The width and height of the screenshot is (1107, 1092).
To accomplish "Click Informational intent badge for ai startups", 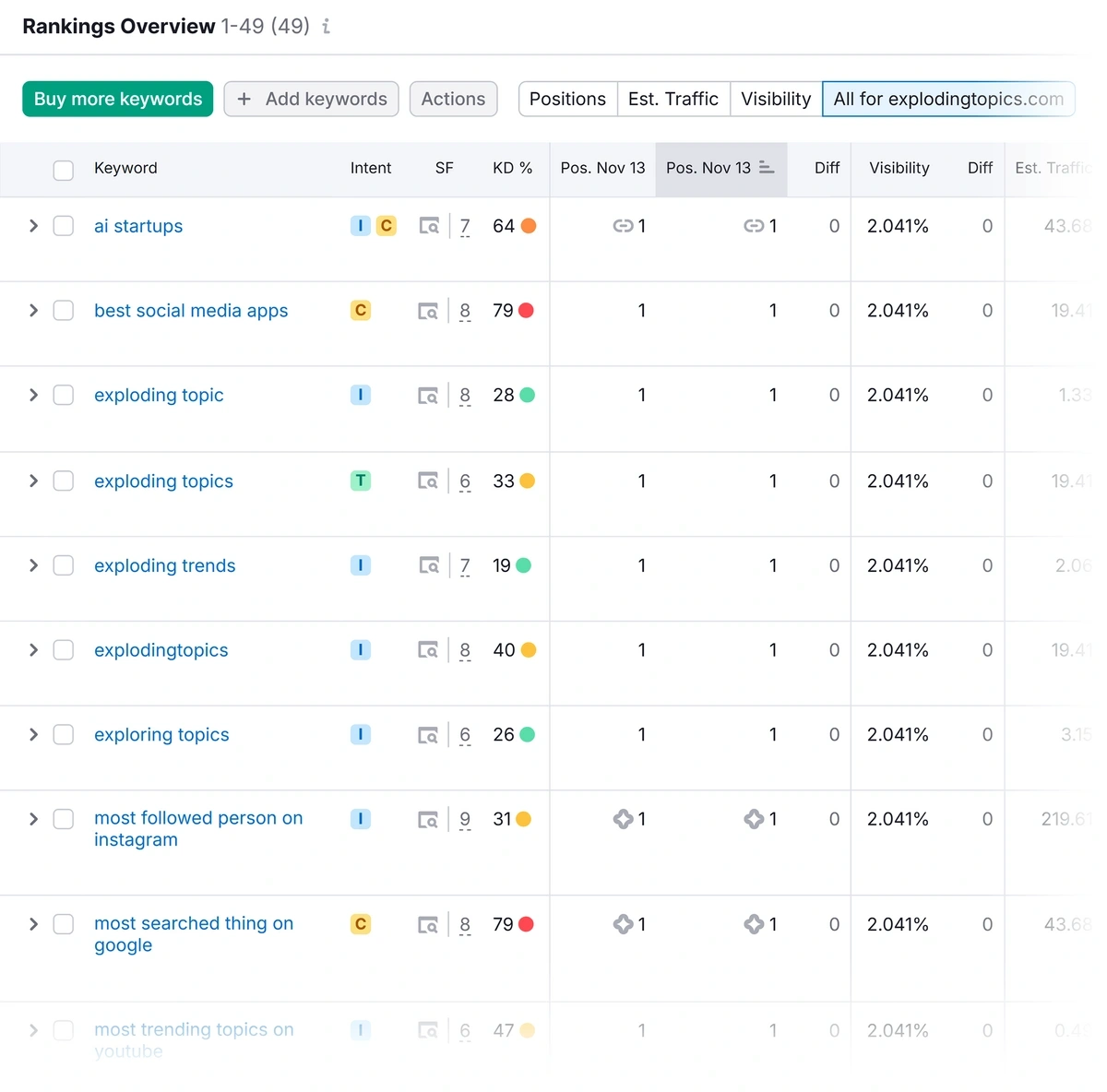I will coord(361,226).
